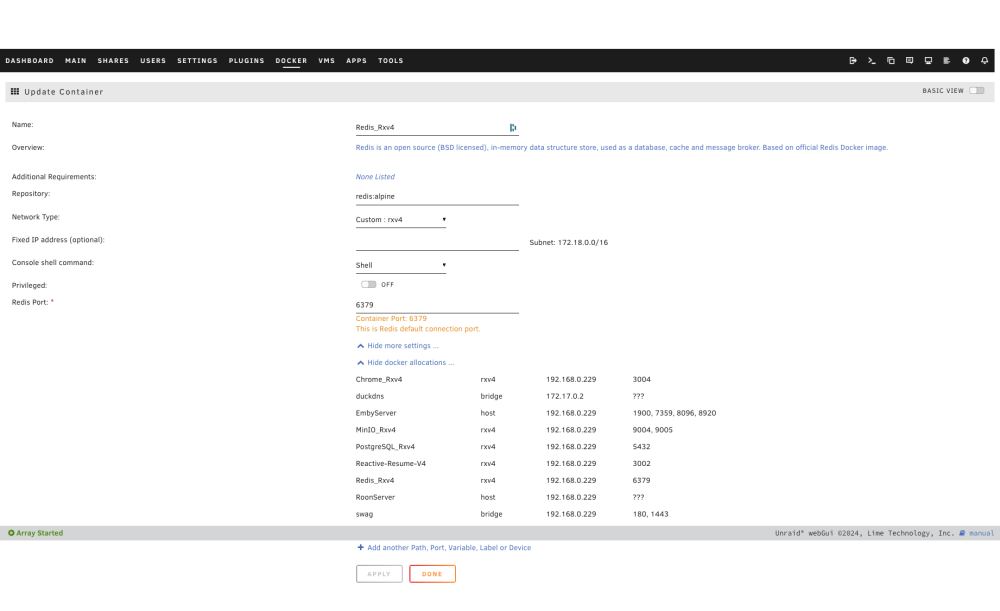Click the feedback speech bubble icon

point(909,61)
